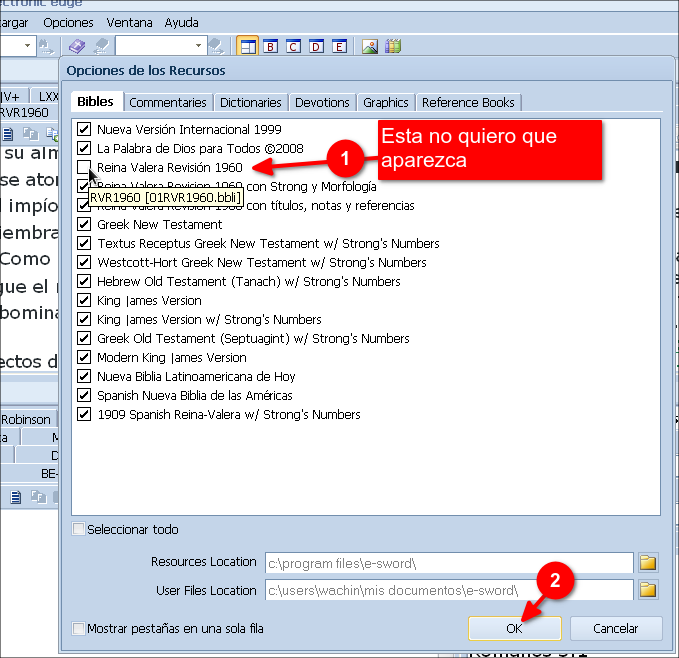Uncheck Westcott-Hort Greek New Testament
Viewport: 679px width, 658px height.
(84, 262)
